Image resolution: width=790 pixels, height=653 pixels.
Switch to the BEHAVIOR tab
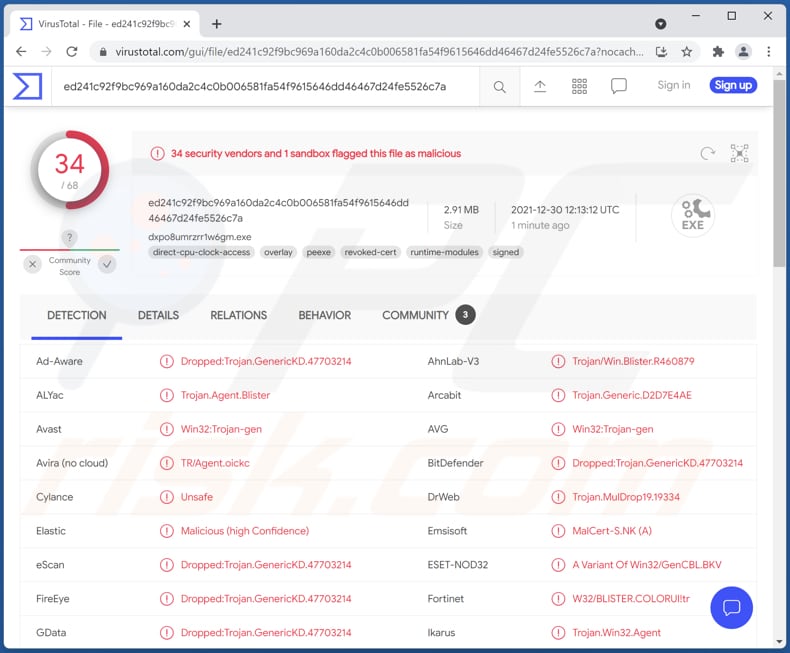[324, 315]
